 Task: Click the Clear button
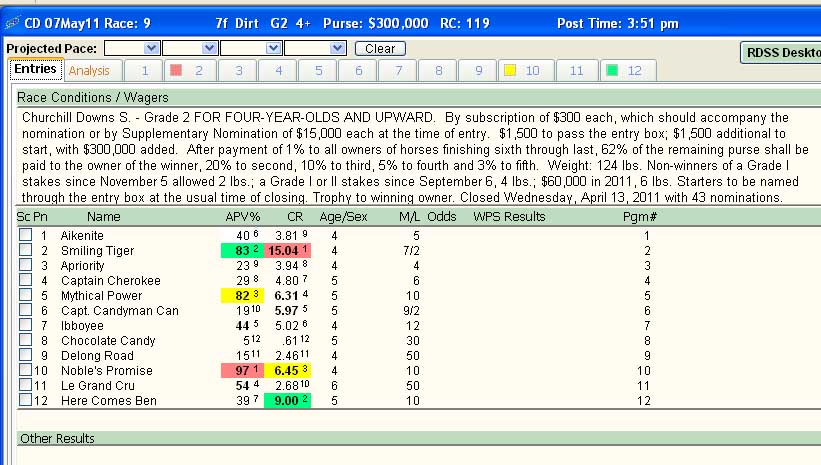point(380,49)
